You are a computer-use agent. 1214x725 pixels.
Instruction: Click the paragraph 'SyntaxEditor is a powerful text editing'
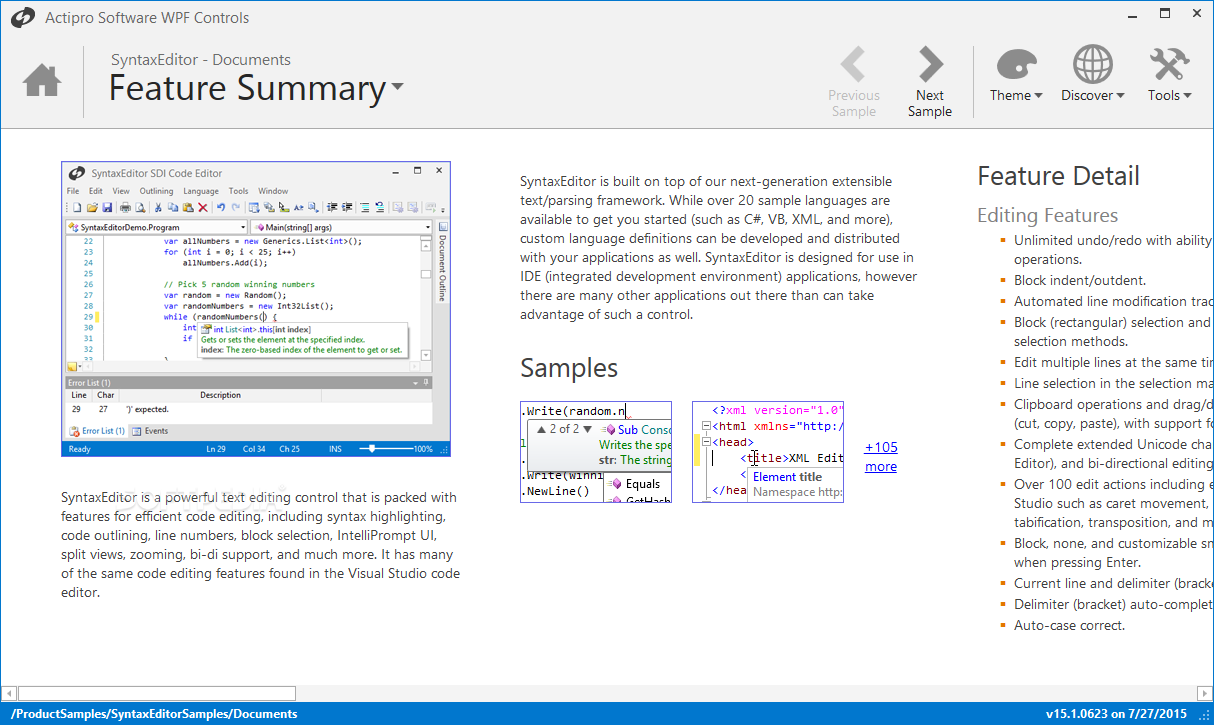tap(260, 544)
